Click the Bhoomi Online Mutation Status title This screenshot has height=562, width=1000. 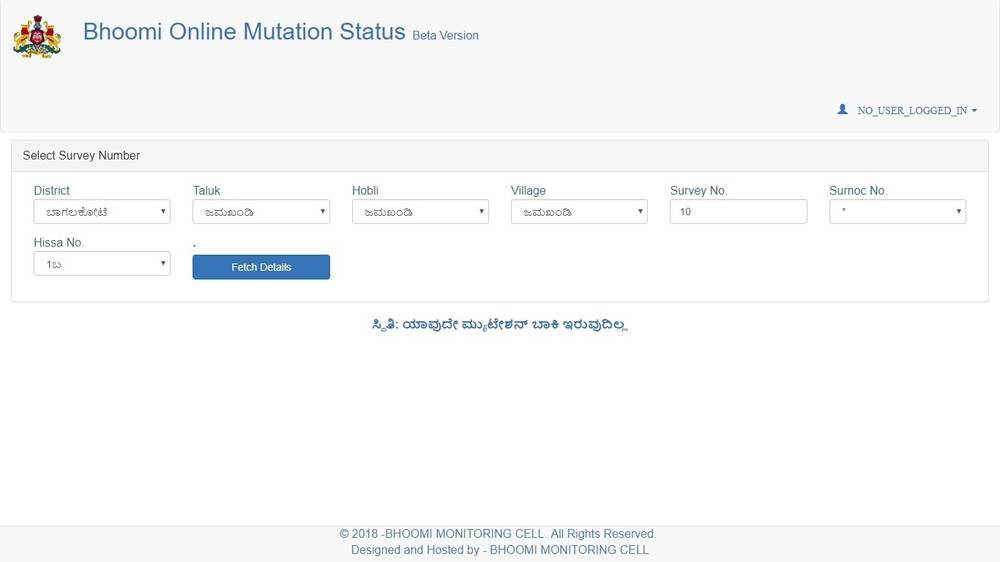coord(244,32)
